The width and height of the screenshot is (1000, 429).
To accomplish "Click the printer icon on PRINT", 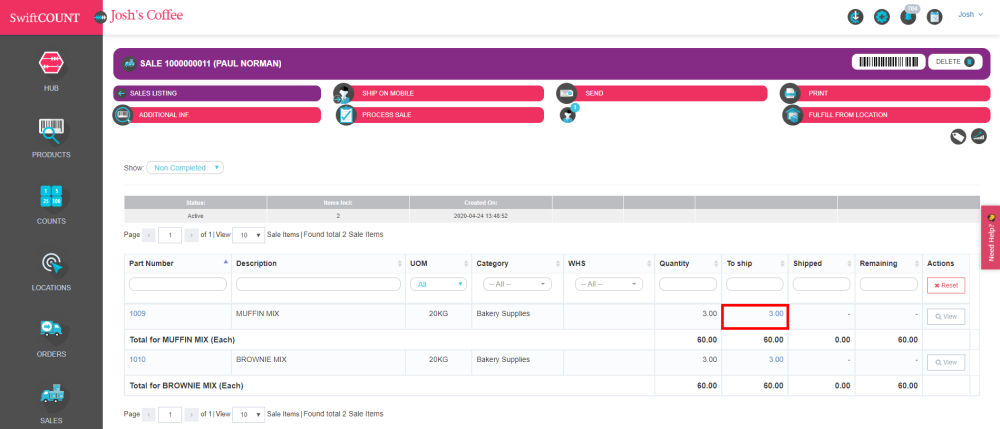I will [x=790, y=94].
